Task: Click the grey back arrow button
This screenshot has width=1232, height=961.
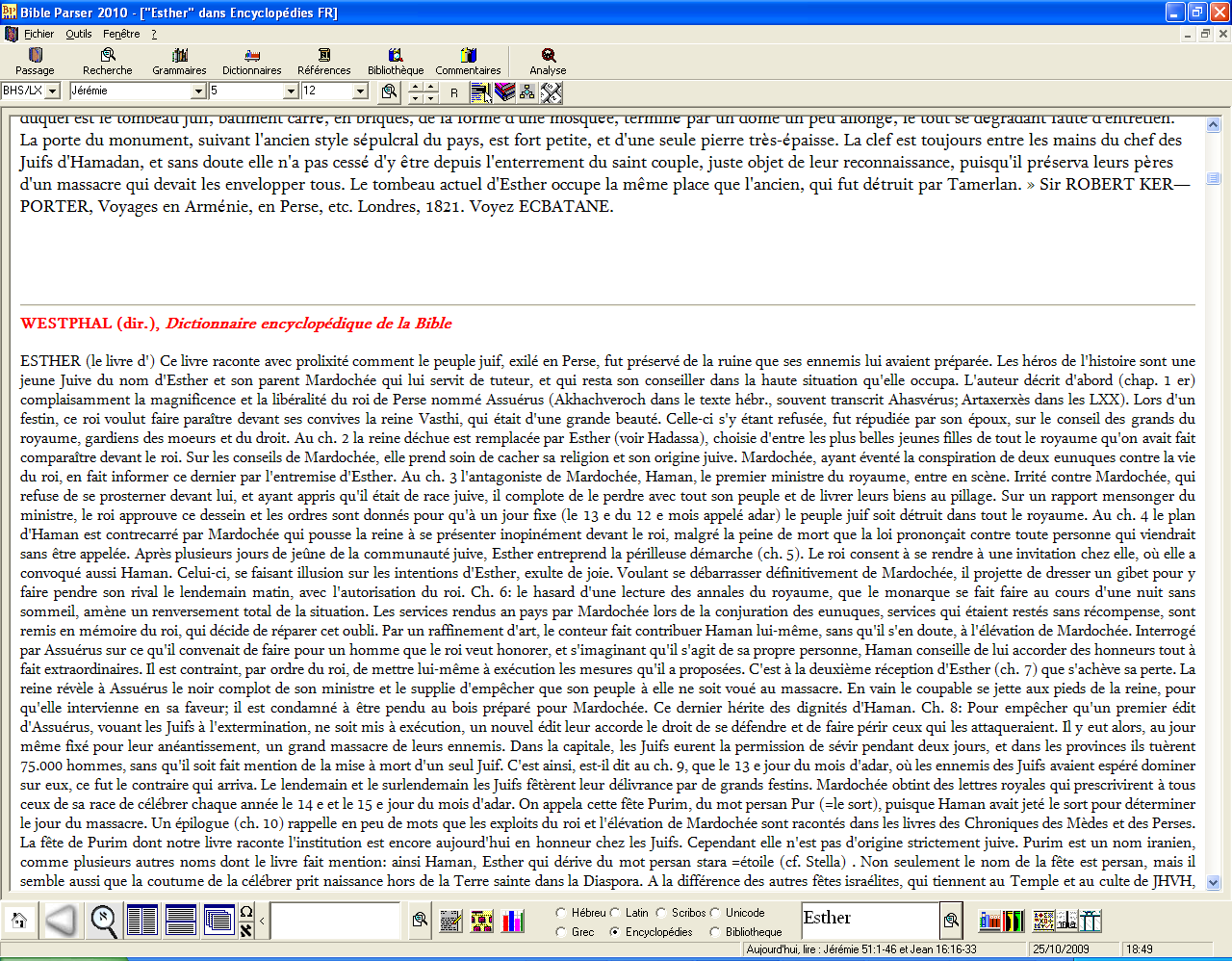Action: [x=61, y=921]
